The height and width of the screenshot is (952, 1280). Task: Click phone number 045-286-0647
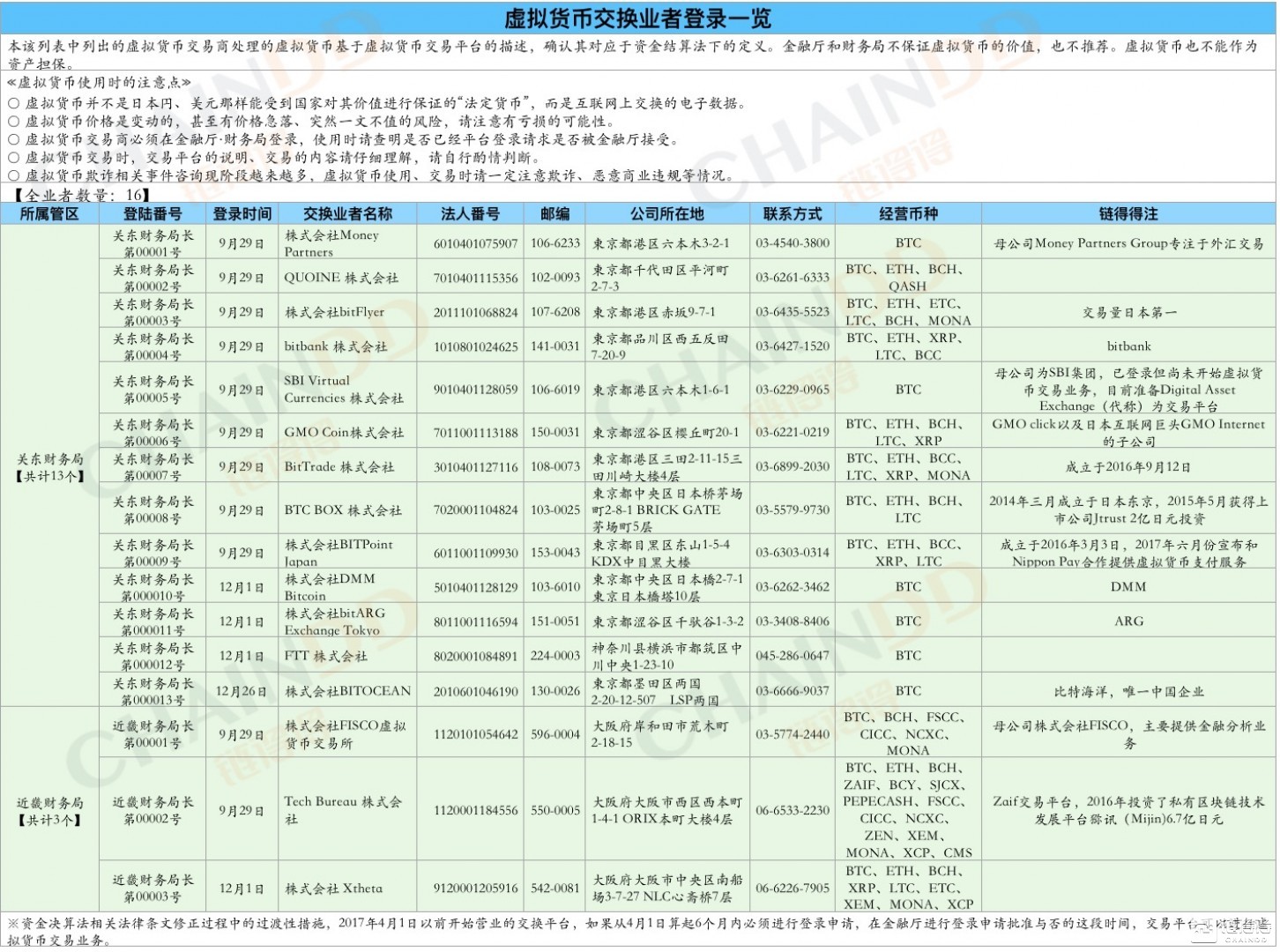click(792, 656)
